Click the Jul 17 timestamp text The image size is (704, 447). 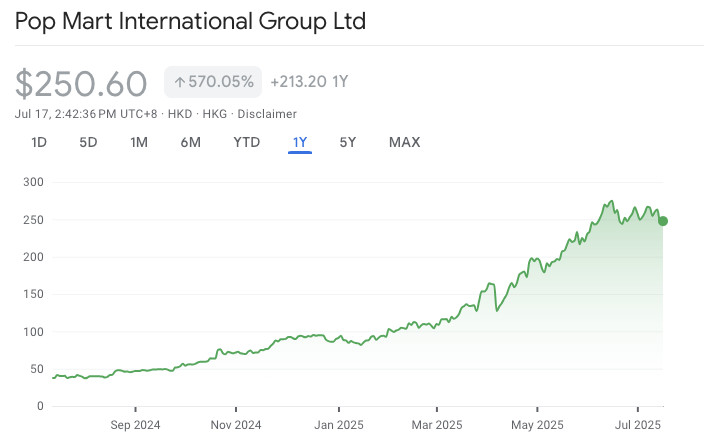point(86,114)
